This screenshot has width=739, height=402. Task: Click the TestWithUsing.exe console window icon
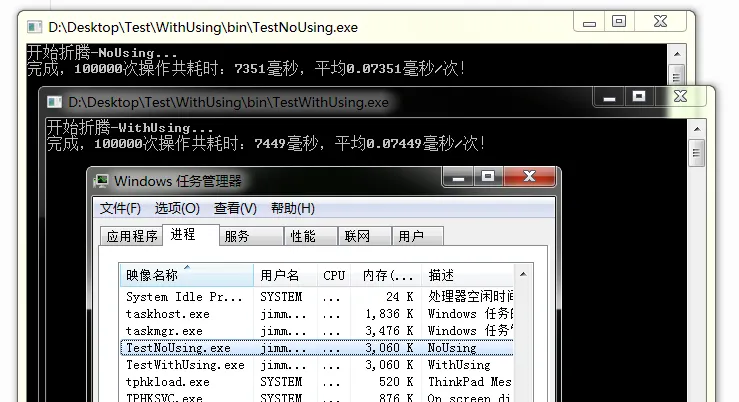click(54, 102)
